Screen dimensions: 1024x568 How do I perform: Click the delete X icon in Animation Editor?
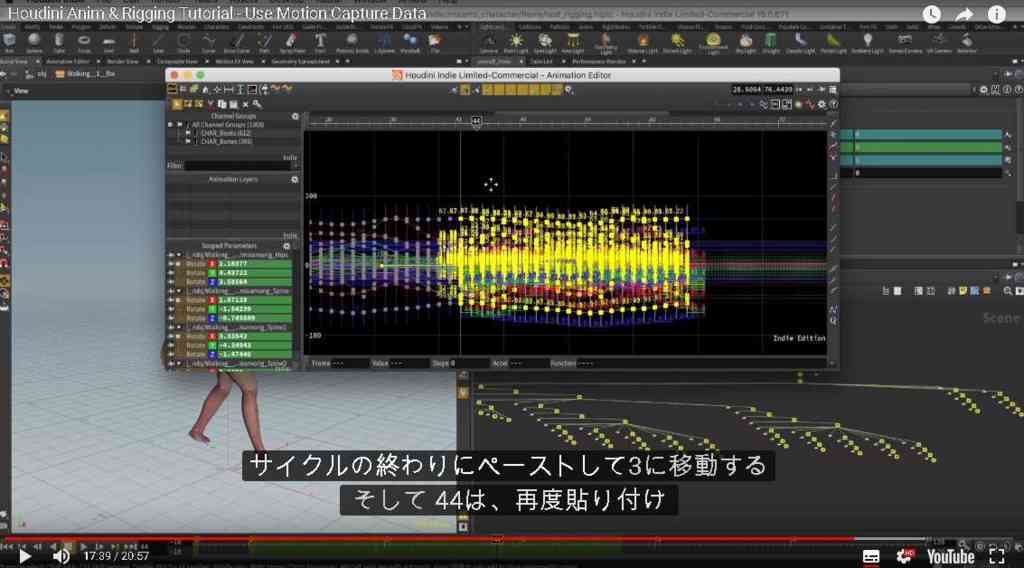point(246,104)
